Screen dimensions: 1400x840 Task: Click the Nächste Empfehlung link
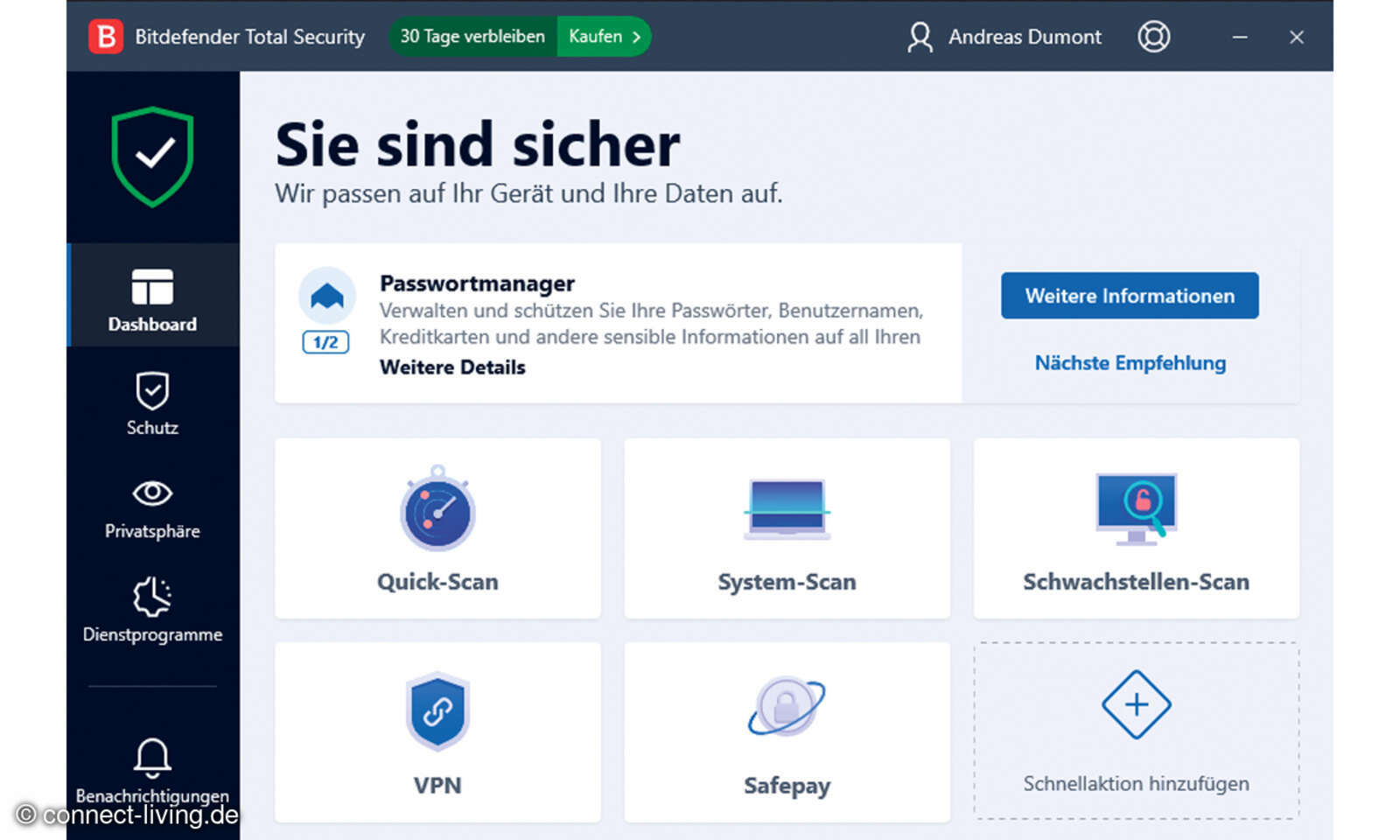click(x=1130, y=363)
